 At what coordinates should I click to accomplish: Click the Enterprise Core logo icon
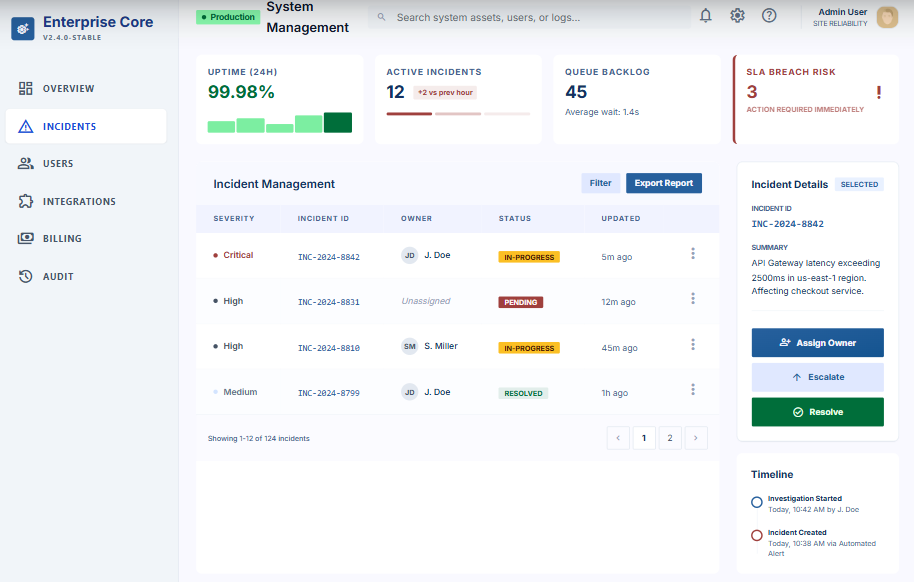pyautogui.click(x=23, y=29)
